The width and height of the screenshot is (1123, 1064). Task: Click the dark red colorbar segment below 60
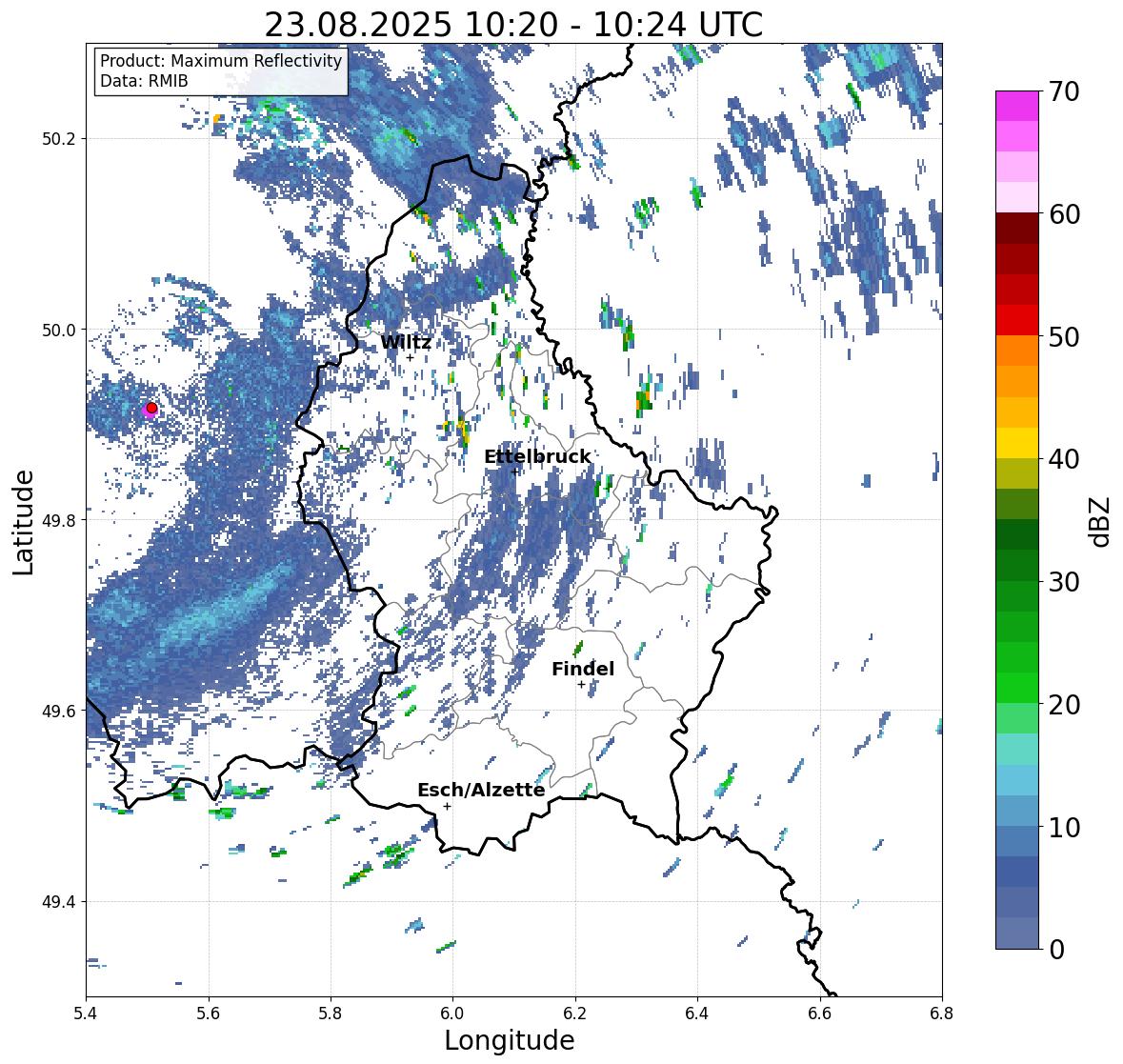[1017, 229]
